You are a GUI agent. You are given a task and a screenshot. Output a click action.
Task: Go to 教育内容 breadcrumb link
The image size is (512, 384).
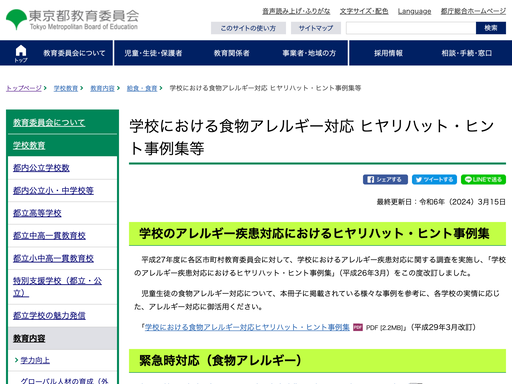[x=102, y=88]
